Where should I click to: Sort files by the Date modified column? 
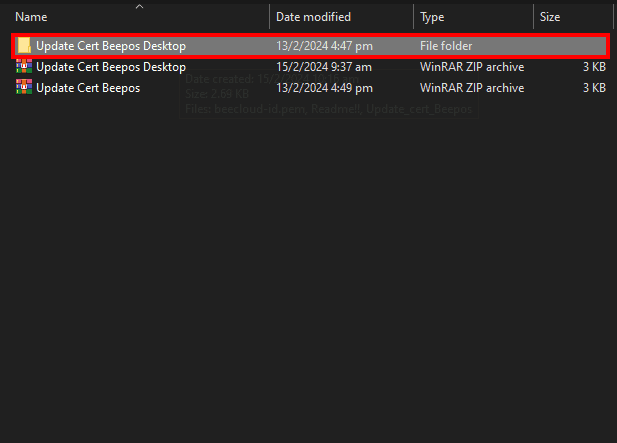[x=313, y=17]
